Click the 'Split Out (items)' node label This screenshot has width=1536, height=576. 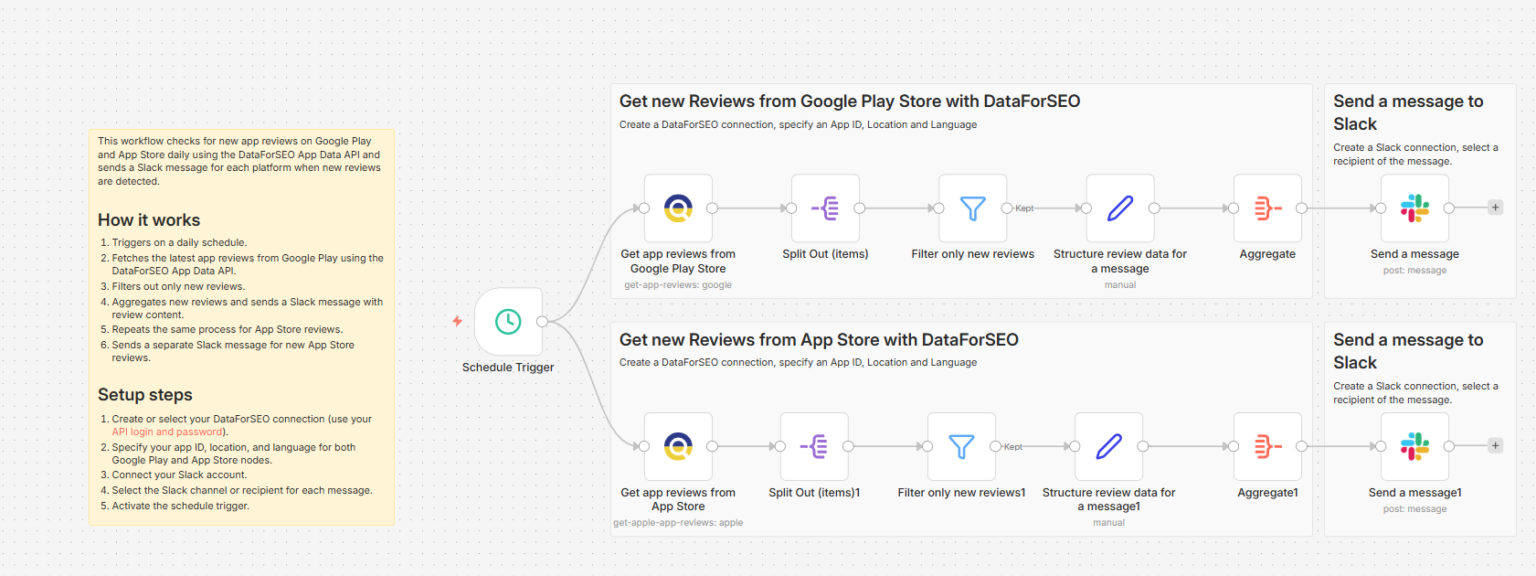point(825,254)
